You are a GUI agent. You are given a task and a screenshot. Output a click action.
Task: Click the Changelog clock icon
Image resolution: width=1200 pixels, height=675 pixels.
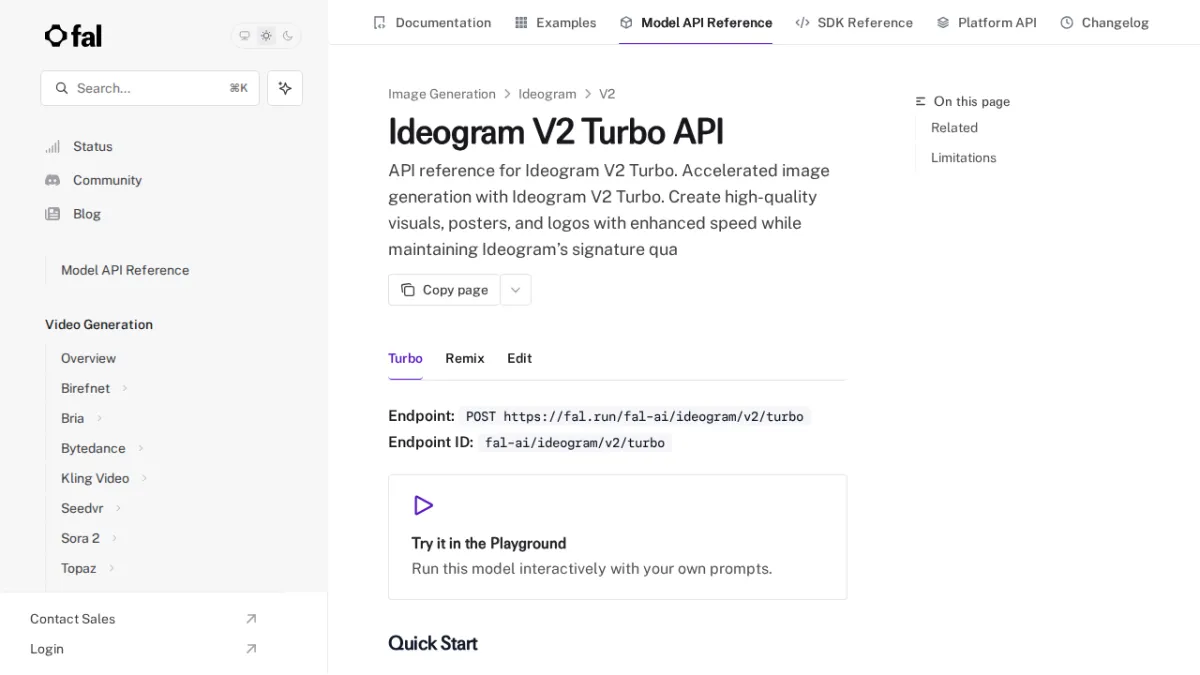pyautogui.click(x=1067, y=22)
